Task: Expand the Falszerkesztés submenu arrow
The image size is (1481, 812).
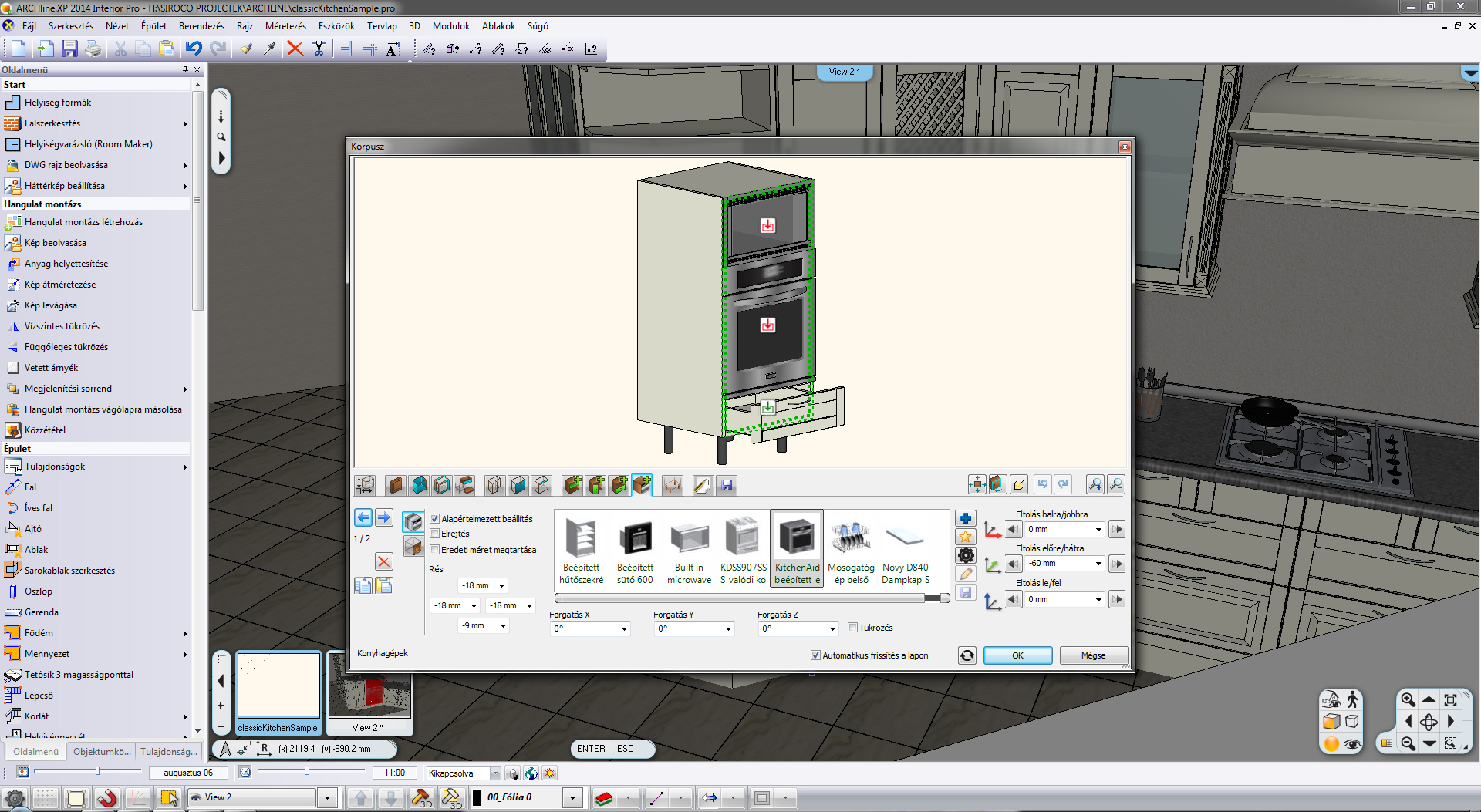Action: [185, 123]
